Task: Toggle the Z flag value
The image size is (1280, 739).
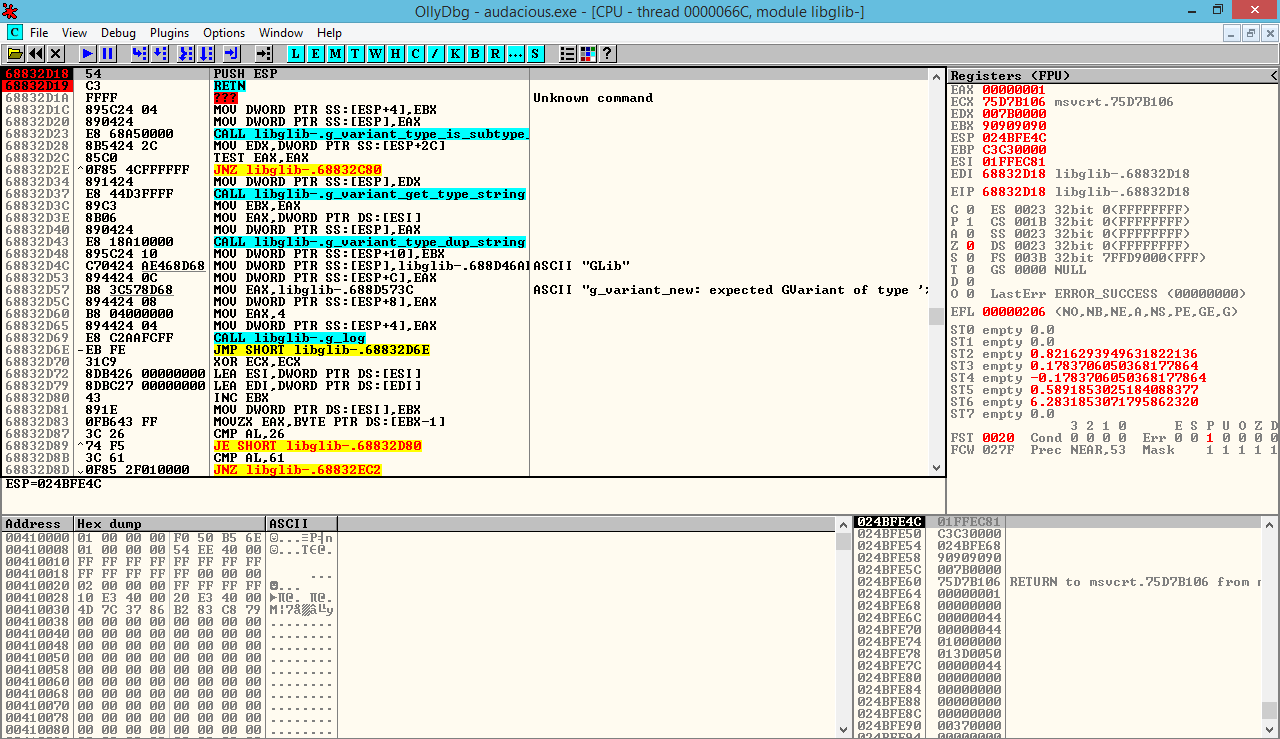Action: pos(970,246)
